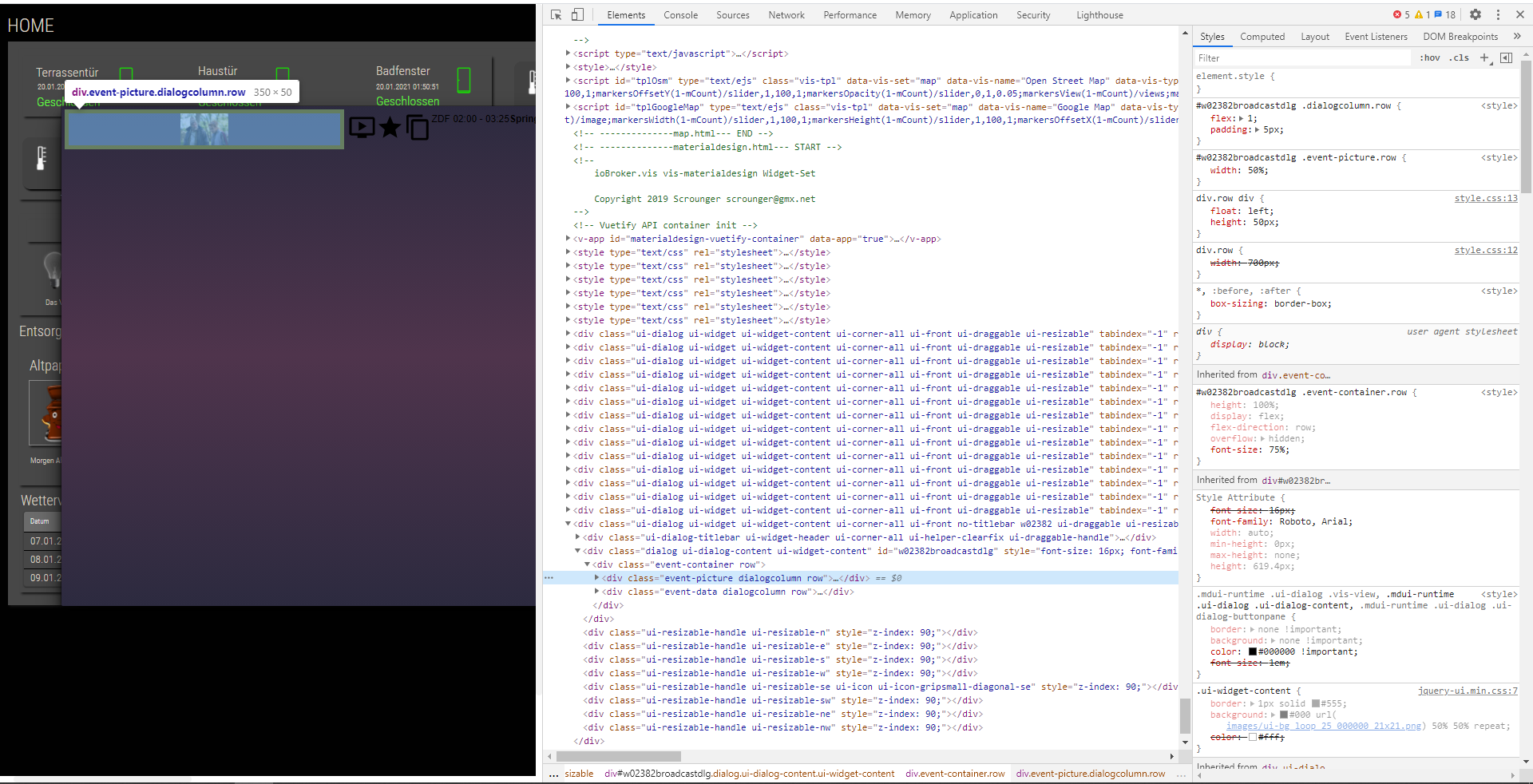Select the Elements tab
This screenshot has width=1533, height=784.
click(x=626, y=15)
